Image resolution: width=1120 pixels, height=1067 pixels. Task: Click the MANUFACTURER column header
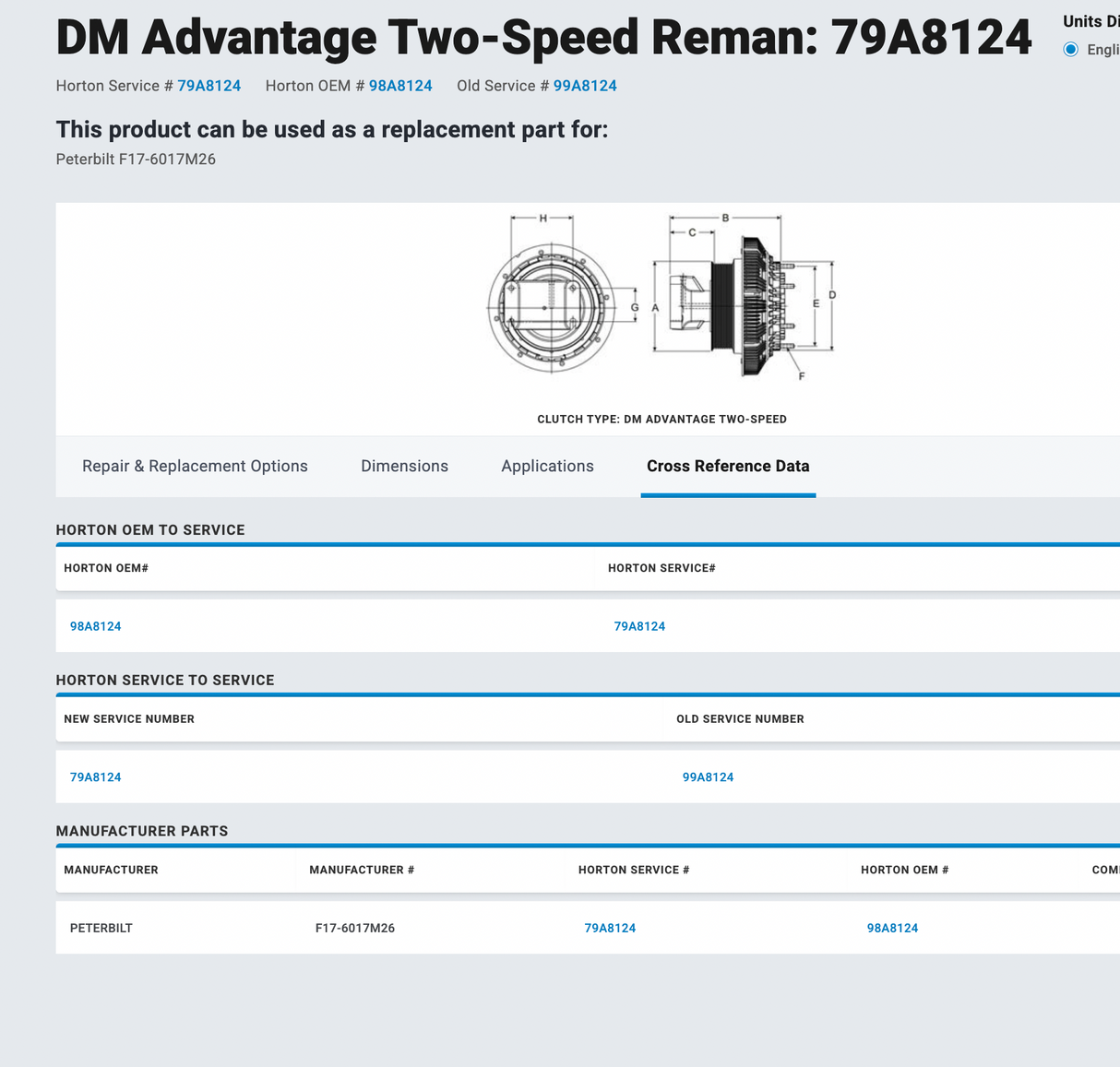tap(111, 870)
